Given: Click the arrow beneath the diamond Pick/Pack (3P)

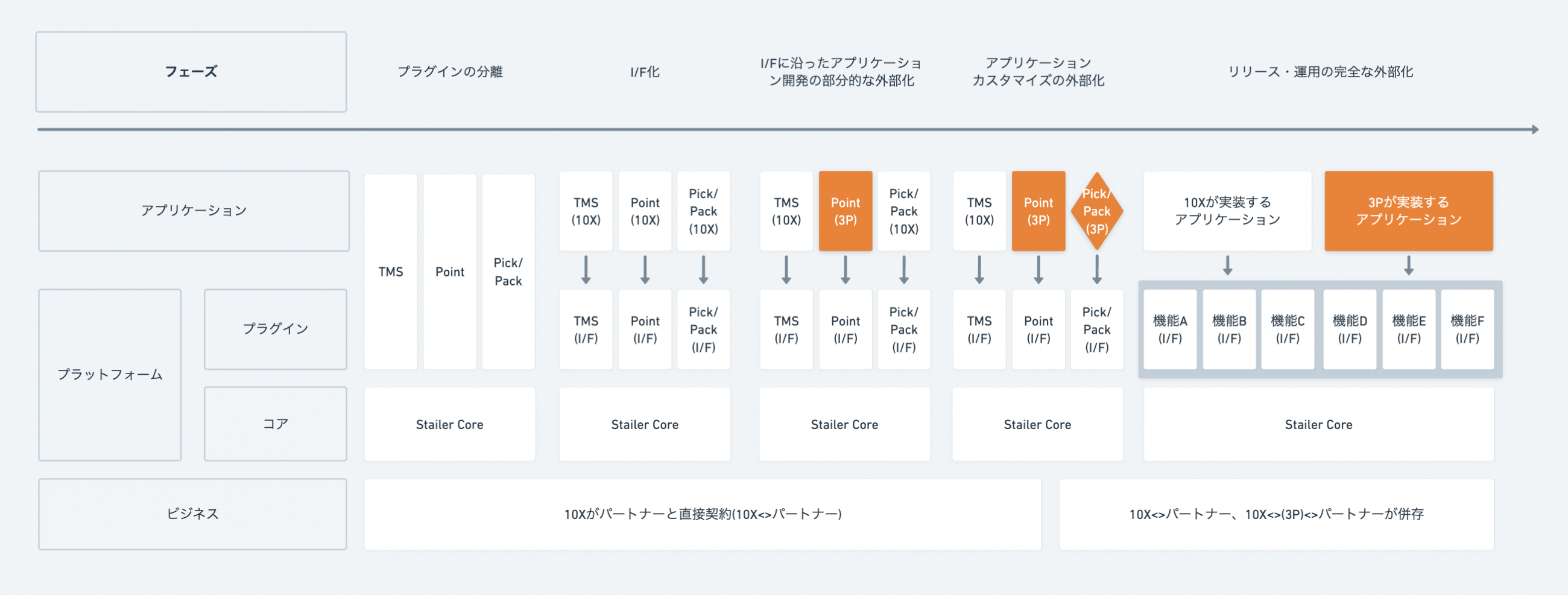Looking at the screenshot, I should point(1096,270).
